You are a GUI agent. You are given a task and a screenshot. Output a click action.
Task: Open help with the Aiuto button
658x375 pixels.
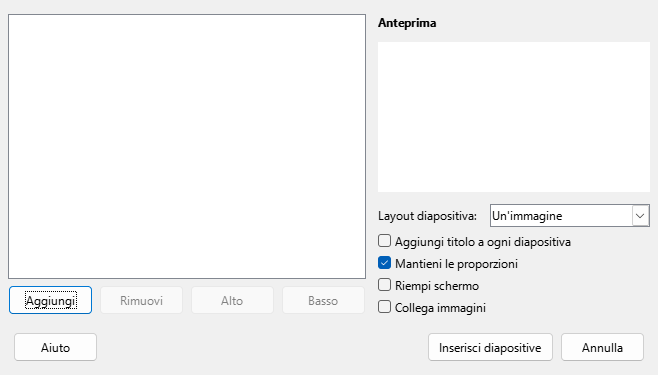click(55, 347)
